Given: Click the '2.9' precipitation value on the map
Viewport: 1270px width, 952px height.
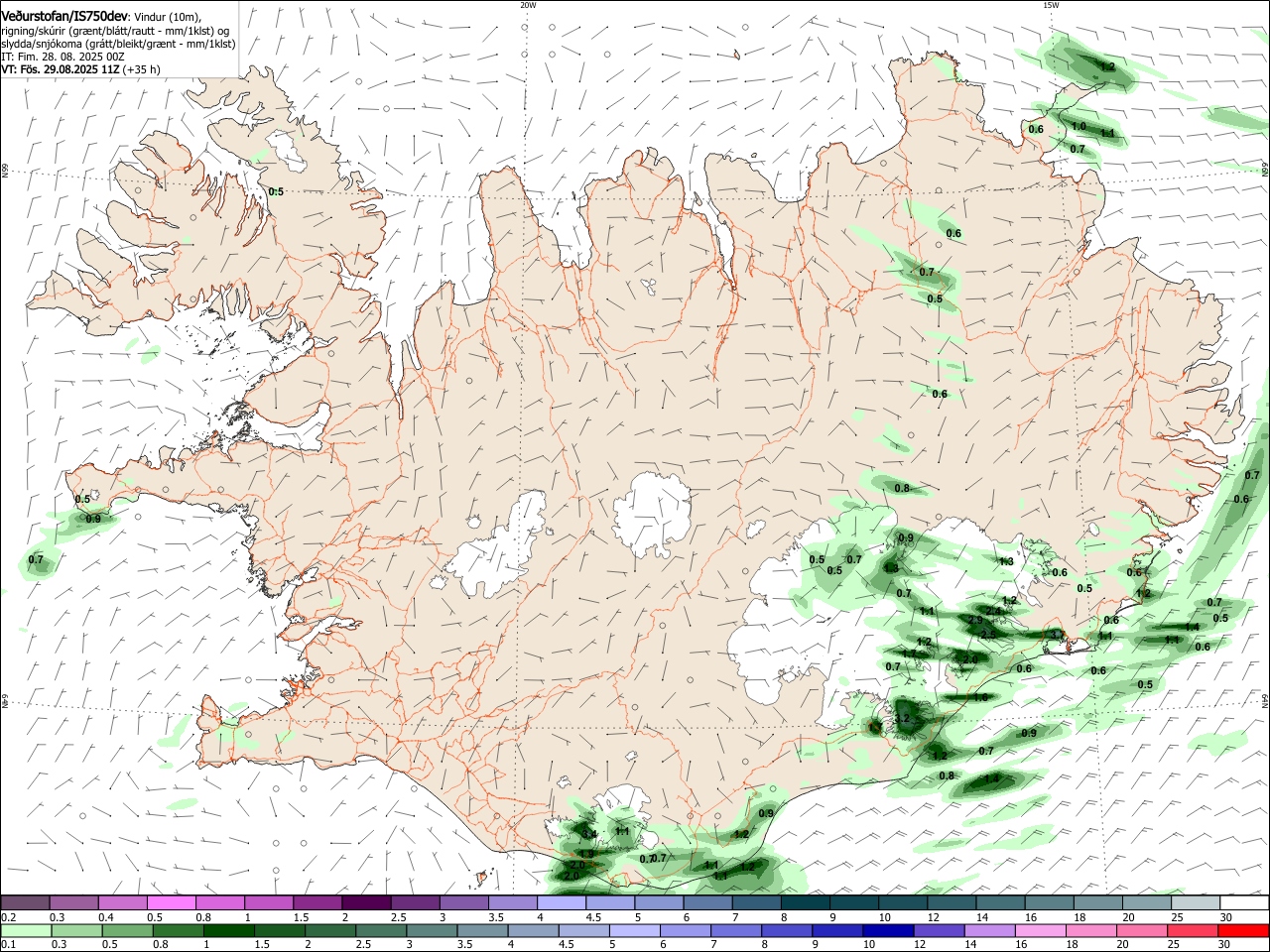Looking at the screenshot, I should [x=974, y=620].
